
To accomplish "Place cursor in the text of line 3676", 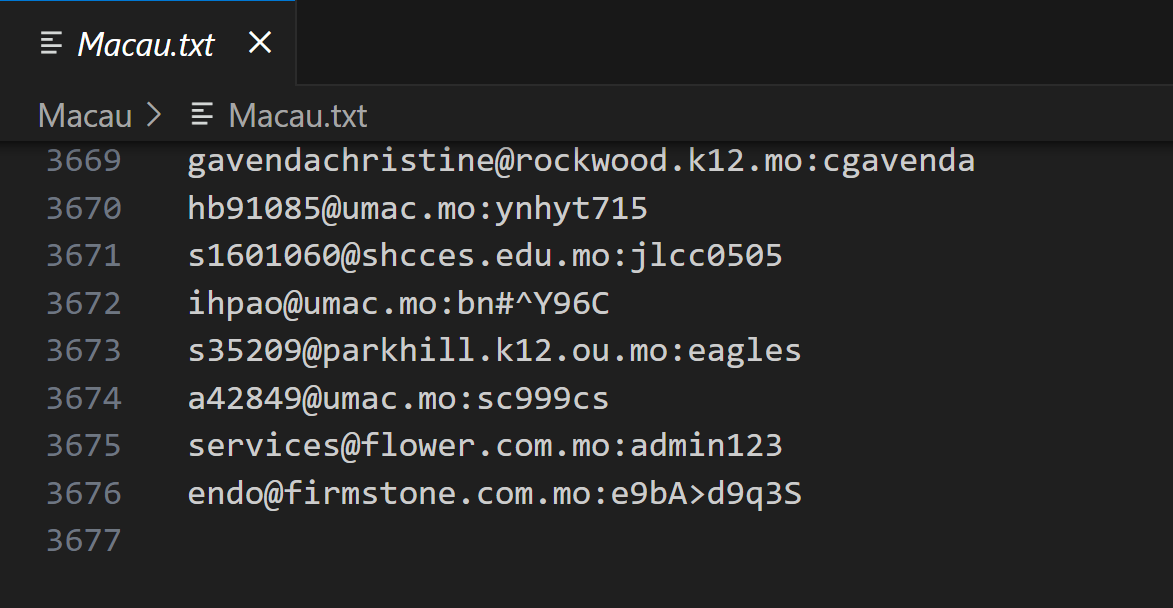I will pos(494,494).
